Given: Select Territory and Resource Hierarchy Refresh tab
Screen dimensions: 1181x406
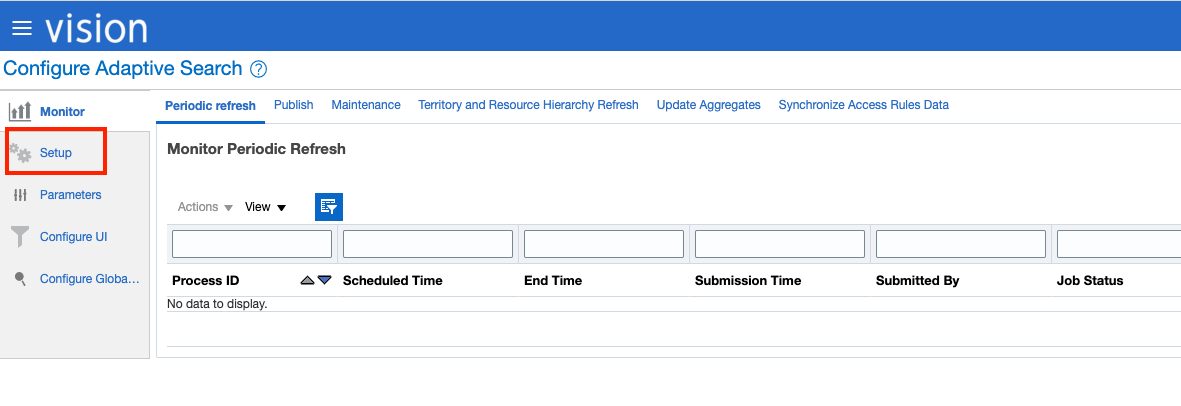Looking at the screenshot, I should (x=528, y=105).
